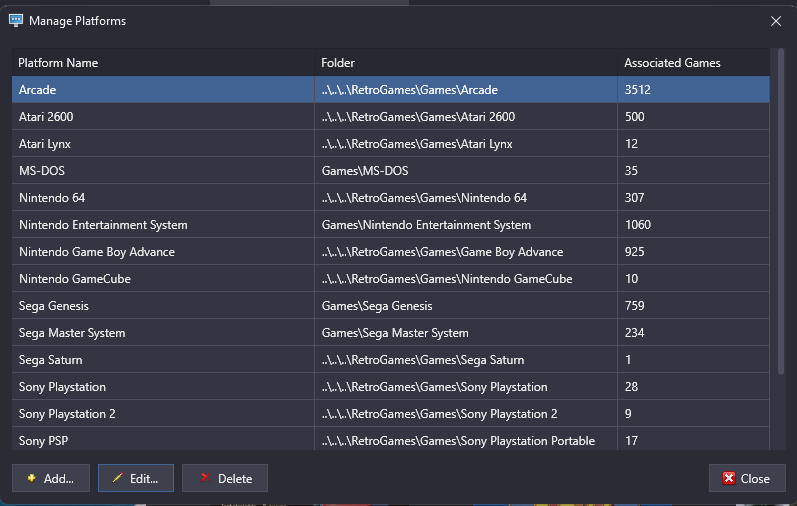Edit the selected platform
Screen dimensions: 797x506
[x=136, y=478]
